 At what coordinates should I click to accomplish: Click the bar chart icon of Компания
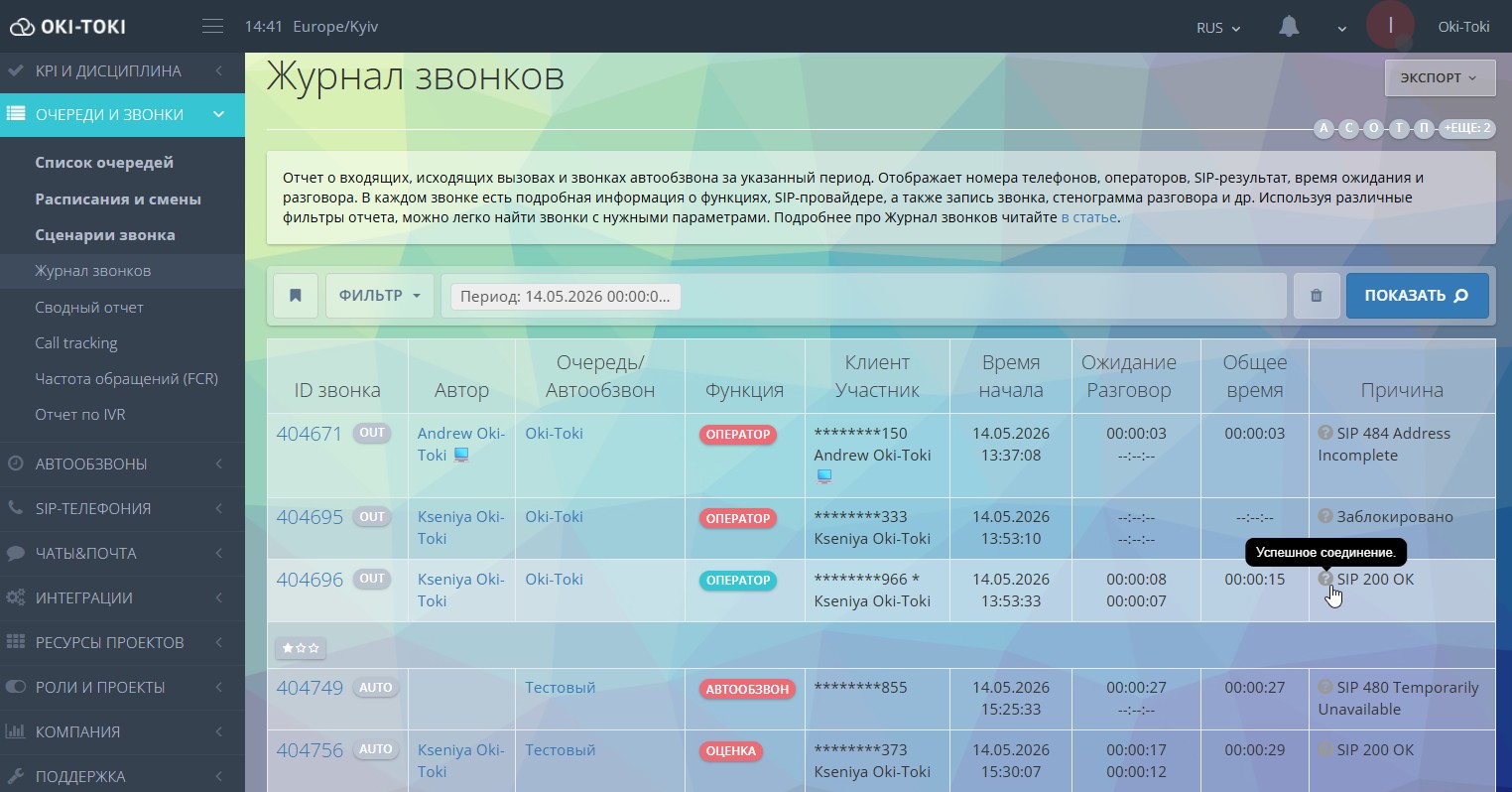(x=16, y=731)
